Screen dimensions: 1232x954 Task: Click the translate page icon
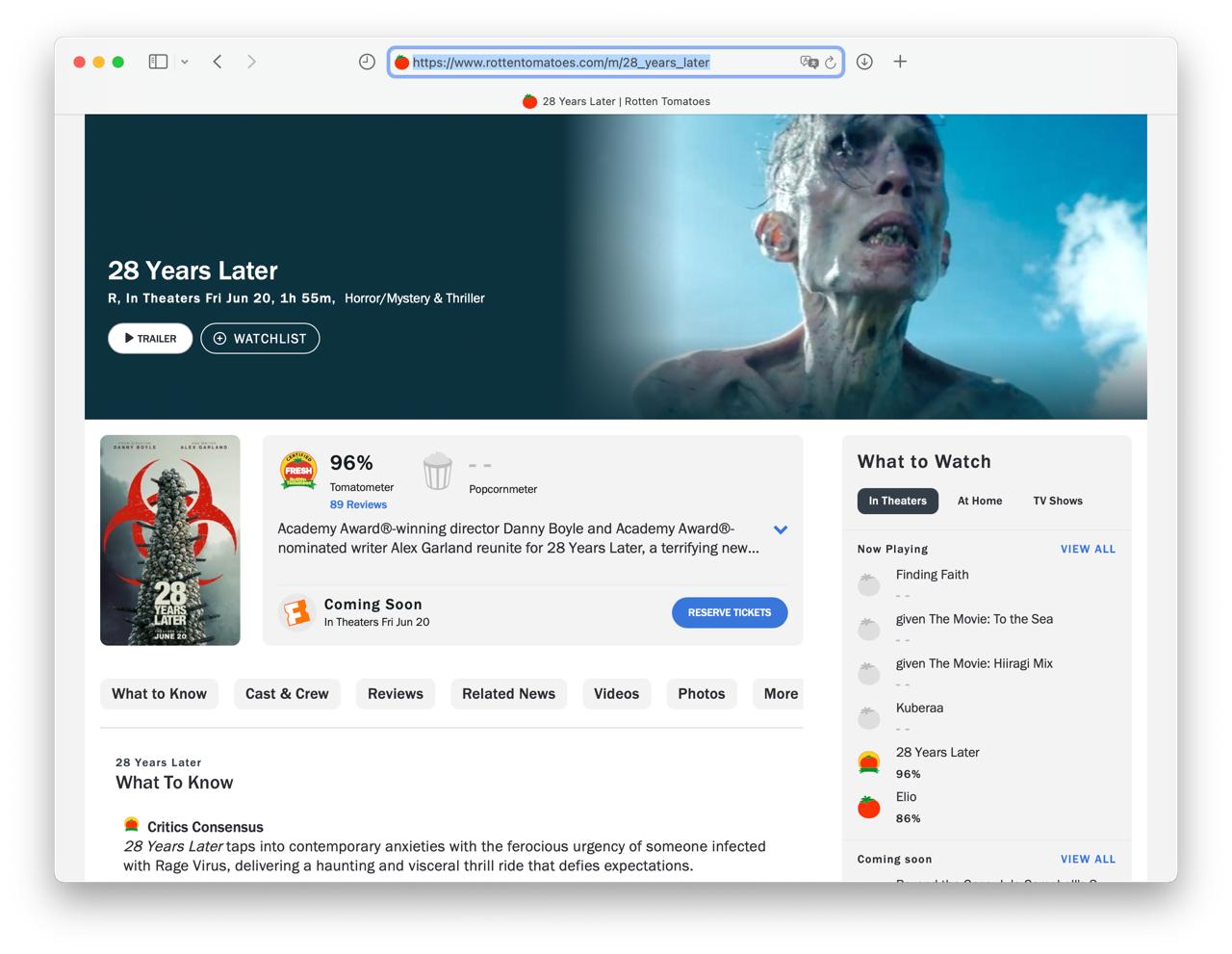808,62
